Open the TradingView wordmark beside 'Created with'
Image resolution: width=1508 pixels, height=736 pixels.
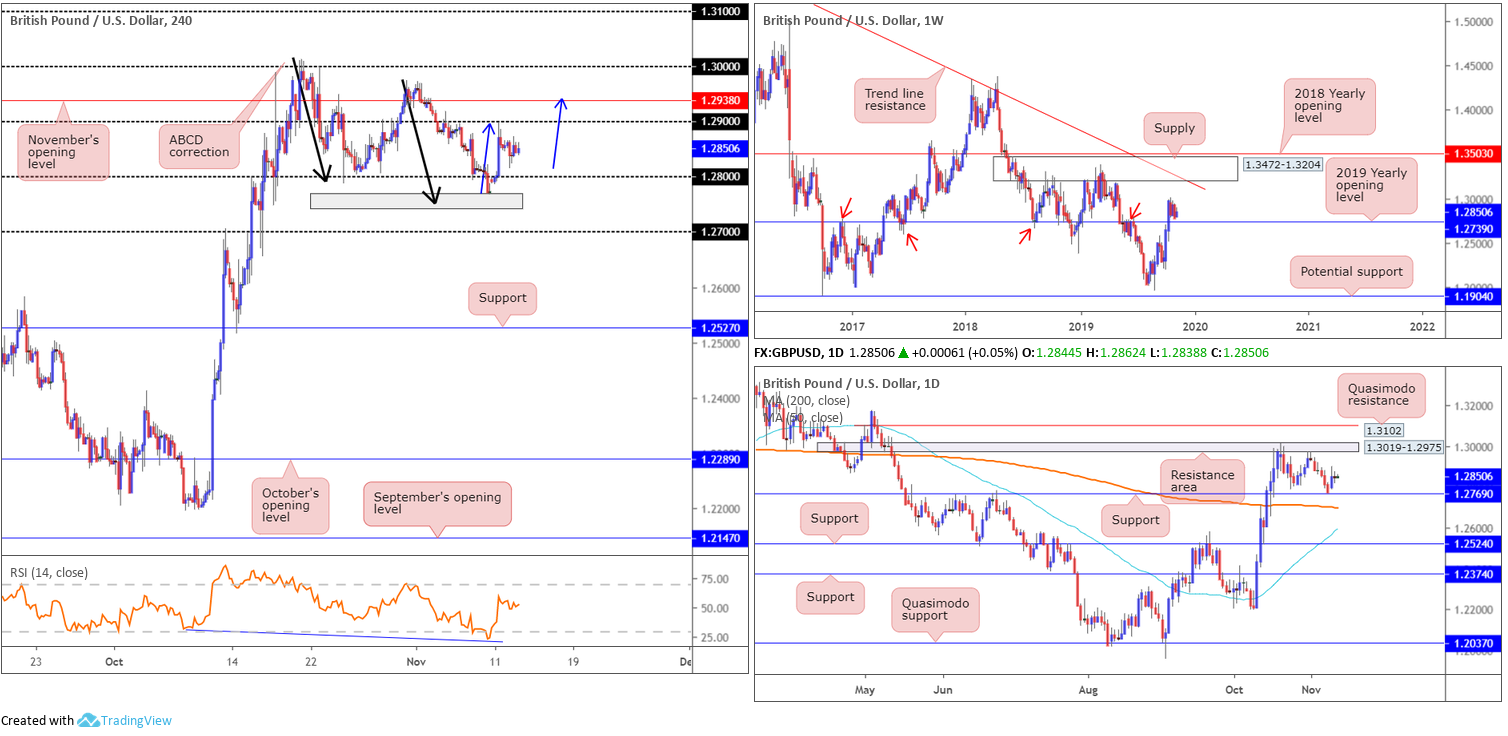coord(135,720)
